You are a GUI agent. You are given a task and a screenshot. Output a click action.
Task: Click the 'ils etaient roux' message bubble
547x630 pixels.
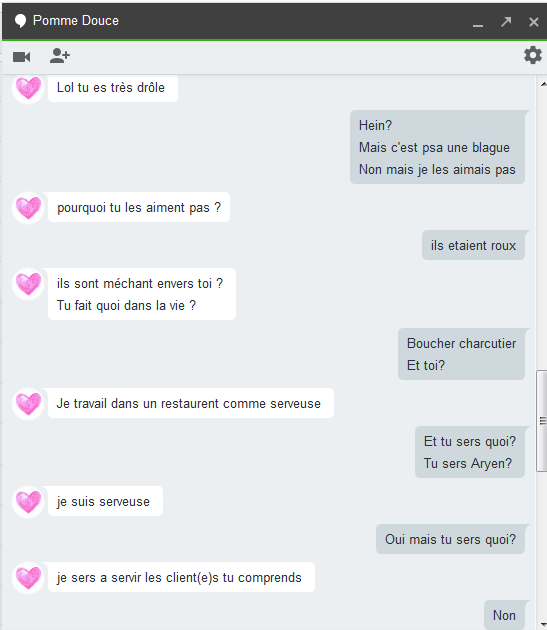tap(473, 245)
